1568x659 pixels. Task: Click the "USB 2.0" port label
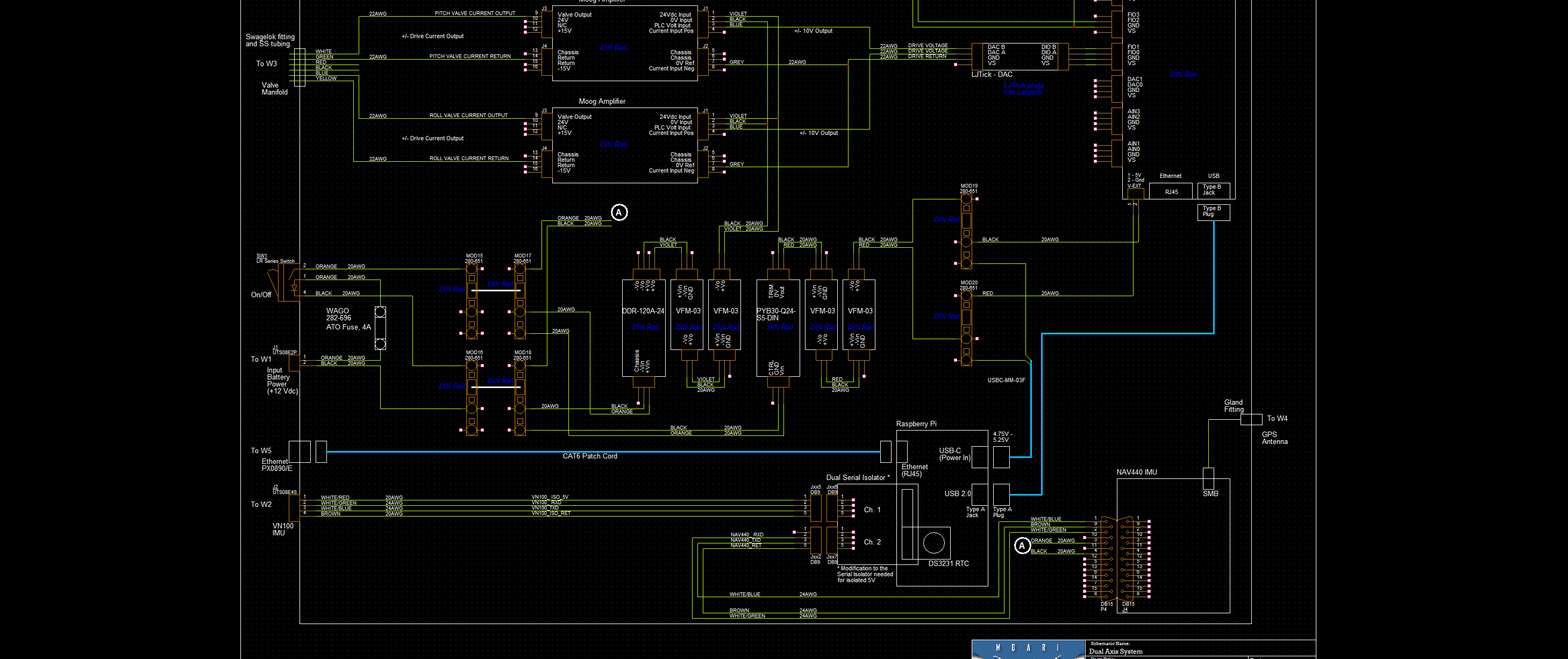(958, 493)
